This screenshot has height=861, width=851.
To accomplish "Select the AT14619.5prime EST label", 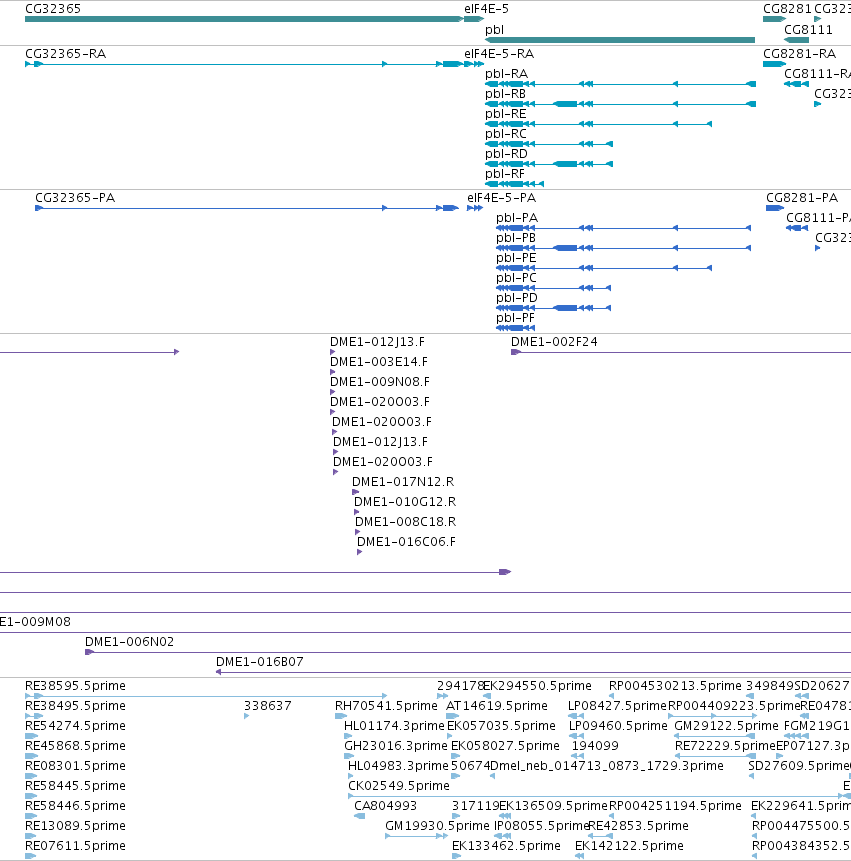I will [497, 706].
